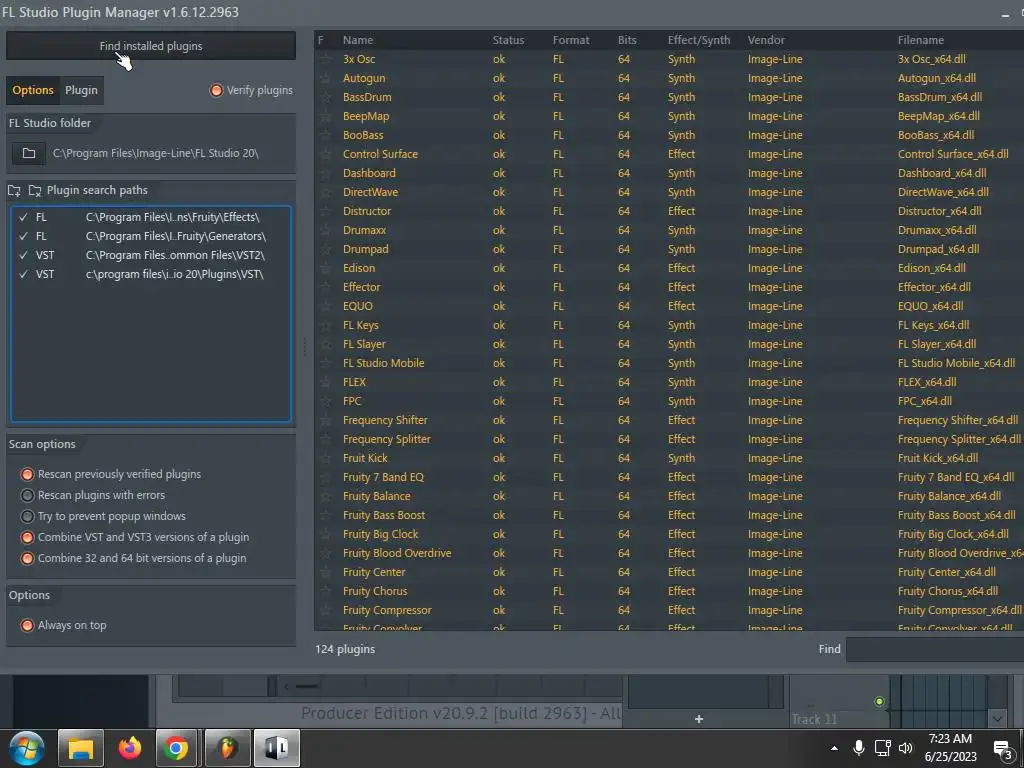Click the Plugin Manager taskbar icon
The image size is (1024, 768).
[276, 748]
